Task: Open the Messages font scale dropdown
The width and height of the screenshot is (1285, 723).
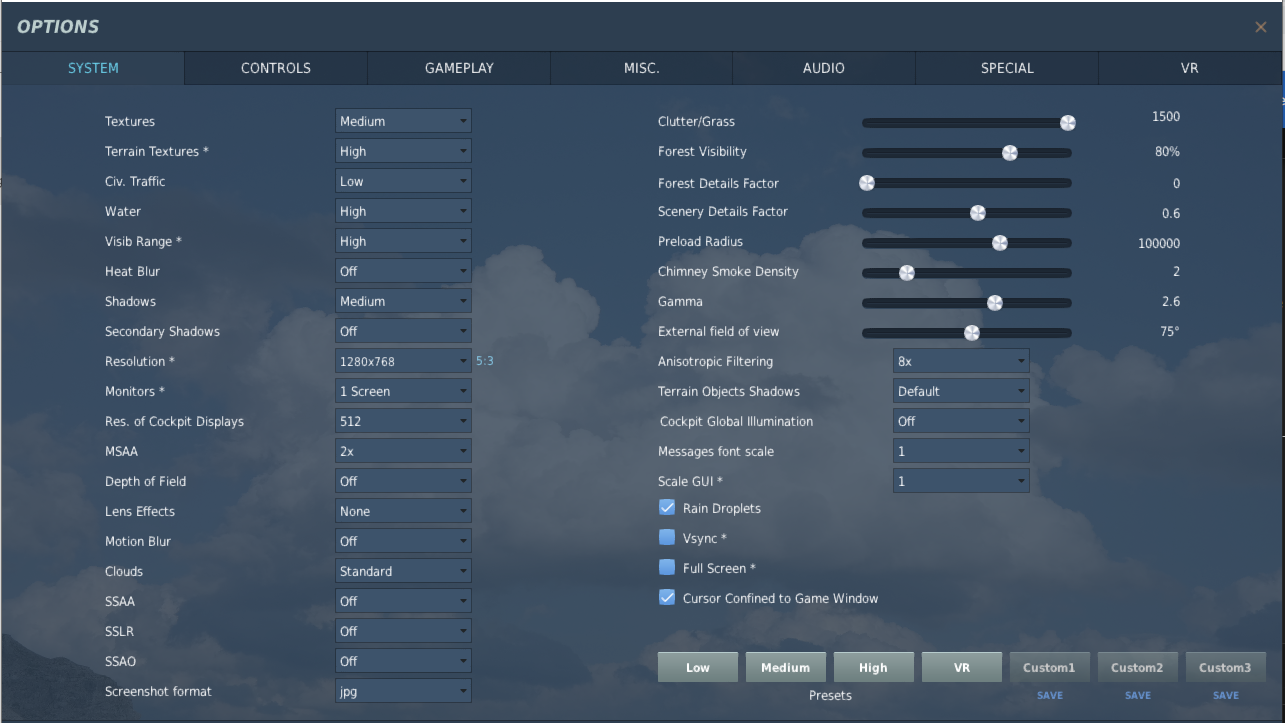Action: coord(961,451)
